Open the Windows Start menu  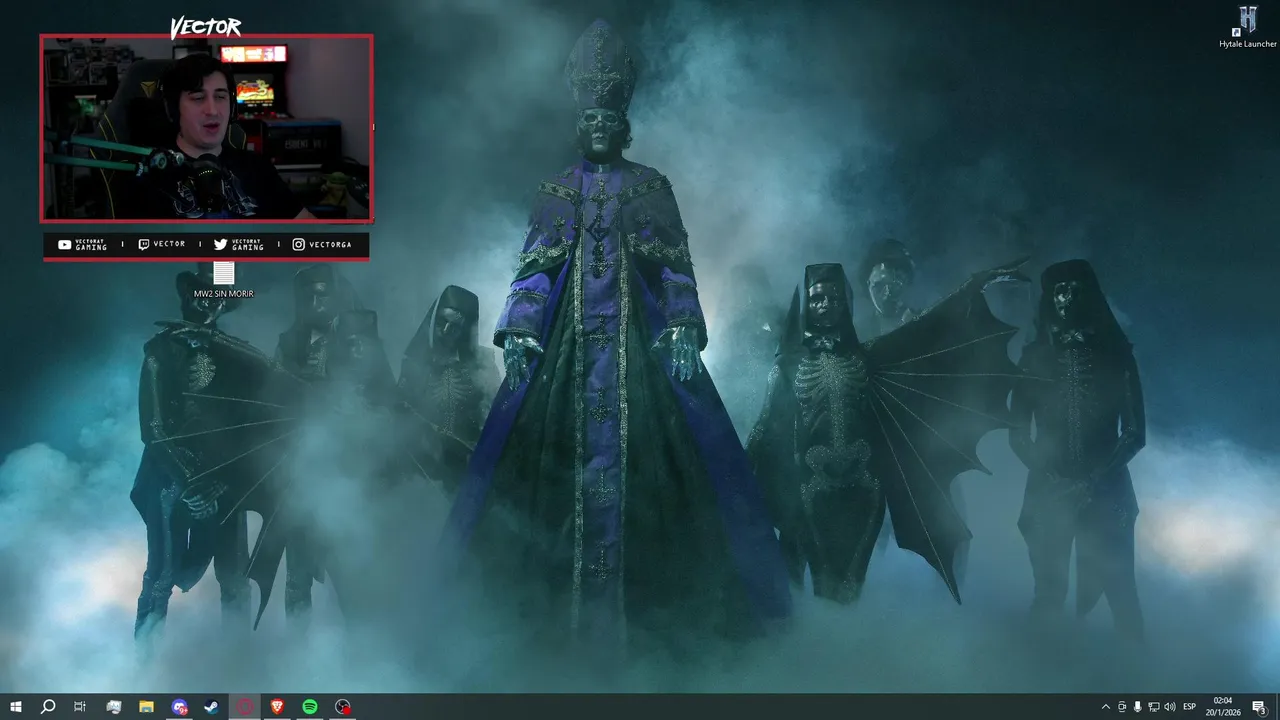pos(16,707)
